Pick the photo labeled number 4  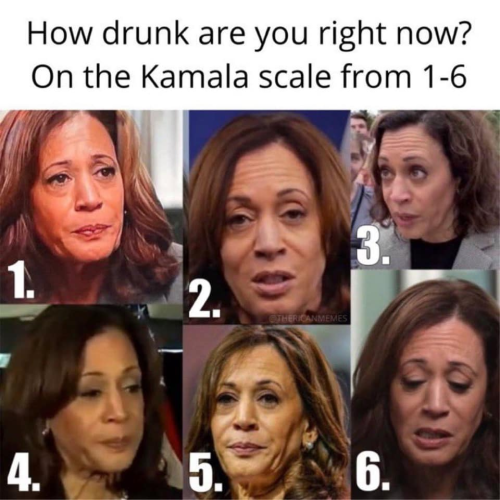[91, 402]
